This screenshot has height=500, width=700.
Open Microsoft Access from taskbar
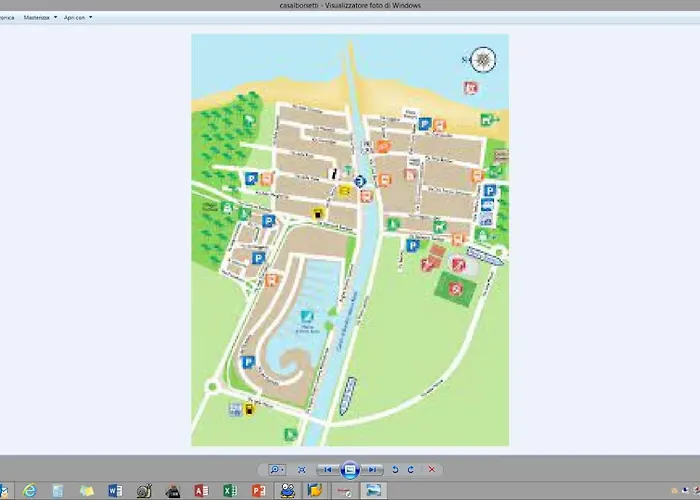pyautogui.click(x=201, y=491)
